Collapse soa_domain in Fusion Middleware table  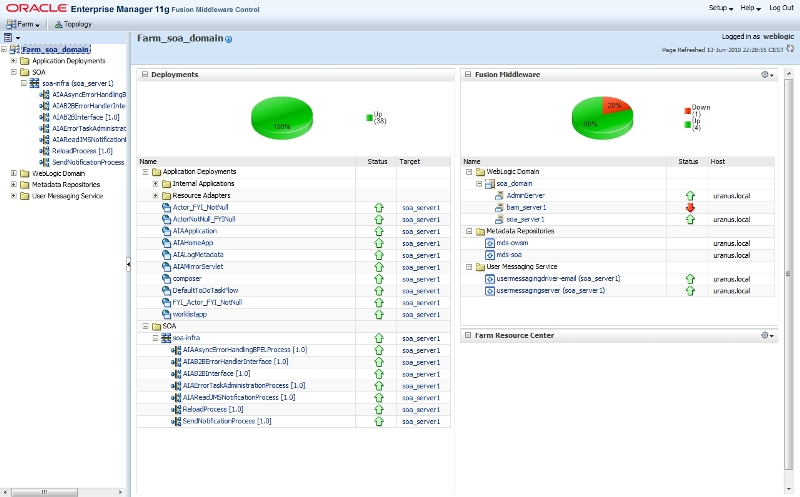tap(479, 184)
